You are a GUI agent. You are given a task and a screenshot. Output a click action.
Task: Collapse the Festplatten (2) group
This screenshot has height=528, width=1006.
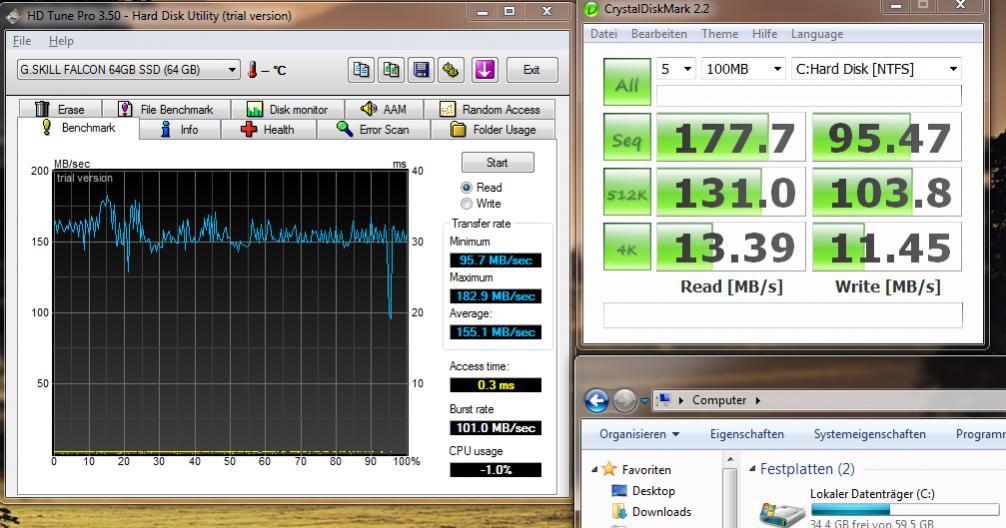[752, 469]
